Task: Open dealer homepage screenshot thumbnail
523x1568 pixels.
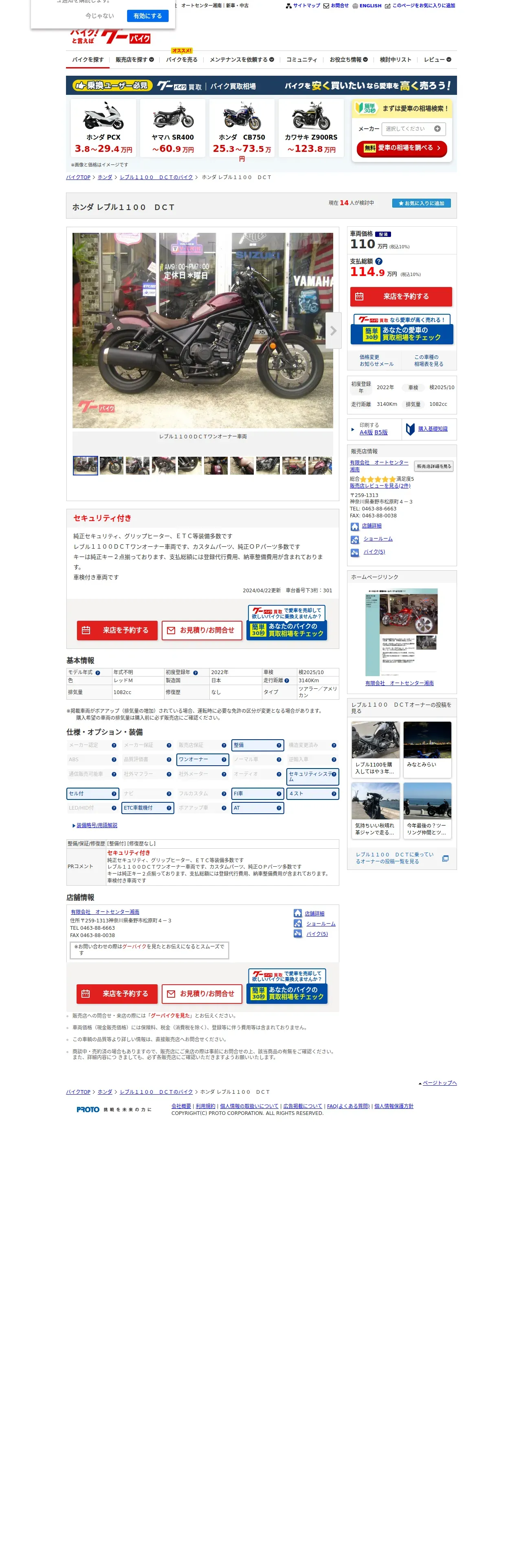Action: click(x=401, y=633)
